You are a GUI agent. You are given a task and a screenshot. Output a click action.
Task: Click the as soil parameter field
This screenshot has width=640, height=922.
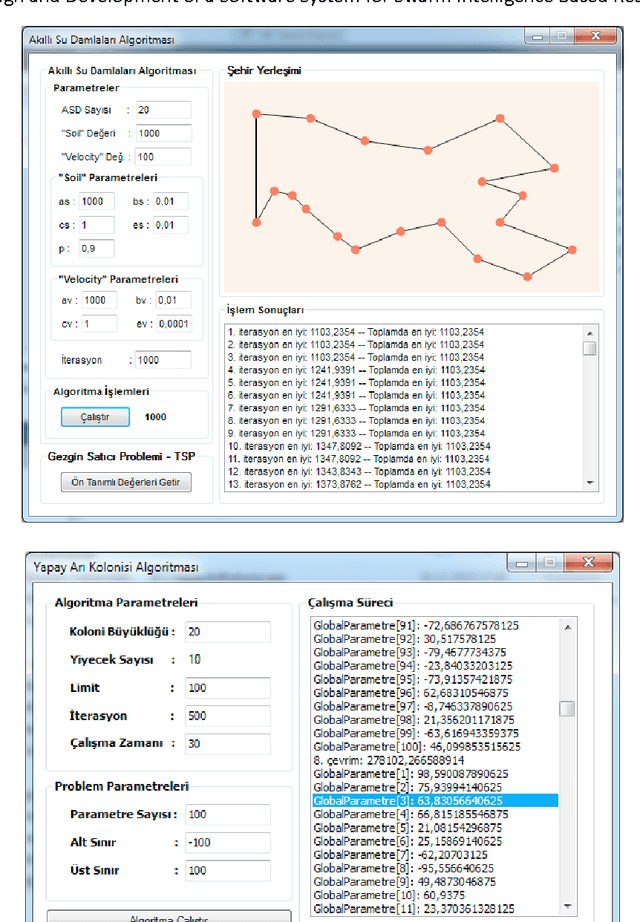click(96, 201)
